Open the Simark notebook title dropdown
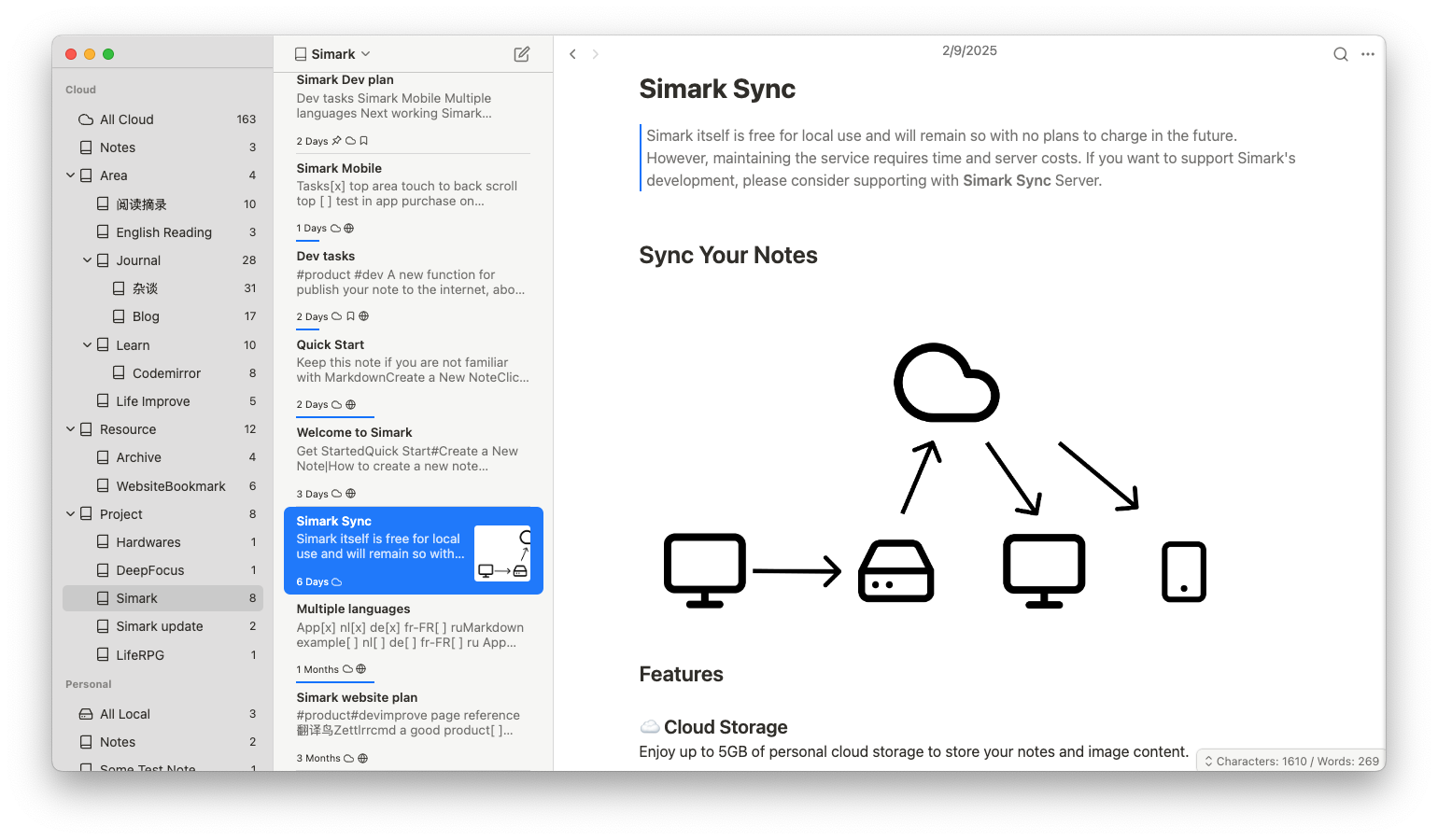Image resolution: width=1438 pixels, height=840 pixels. click(333, 54)
